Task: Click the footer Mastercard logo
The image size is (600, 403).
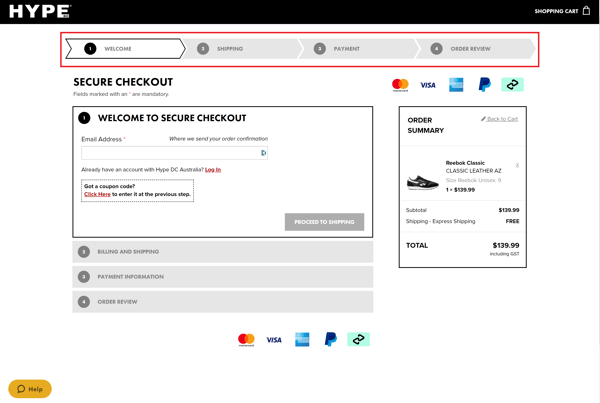Action: 246,339
